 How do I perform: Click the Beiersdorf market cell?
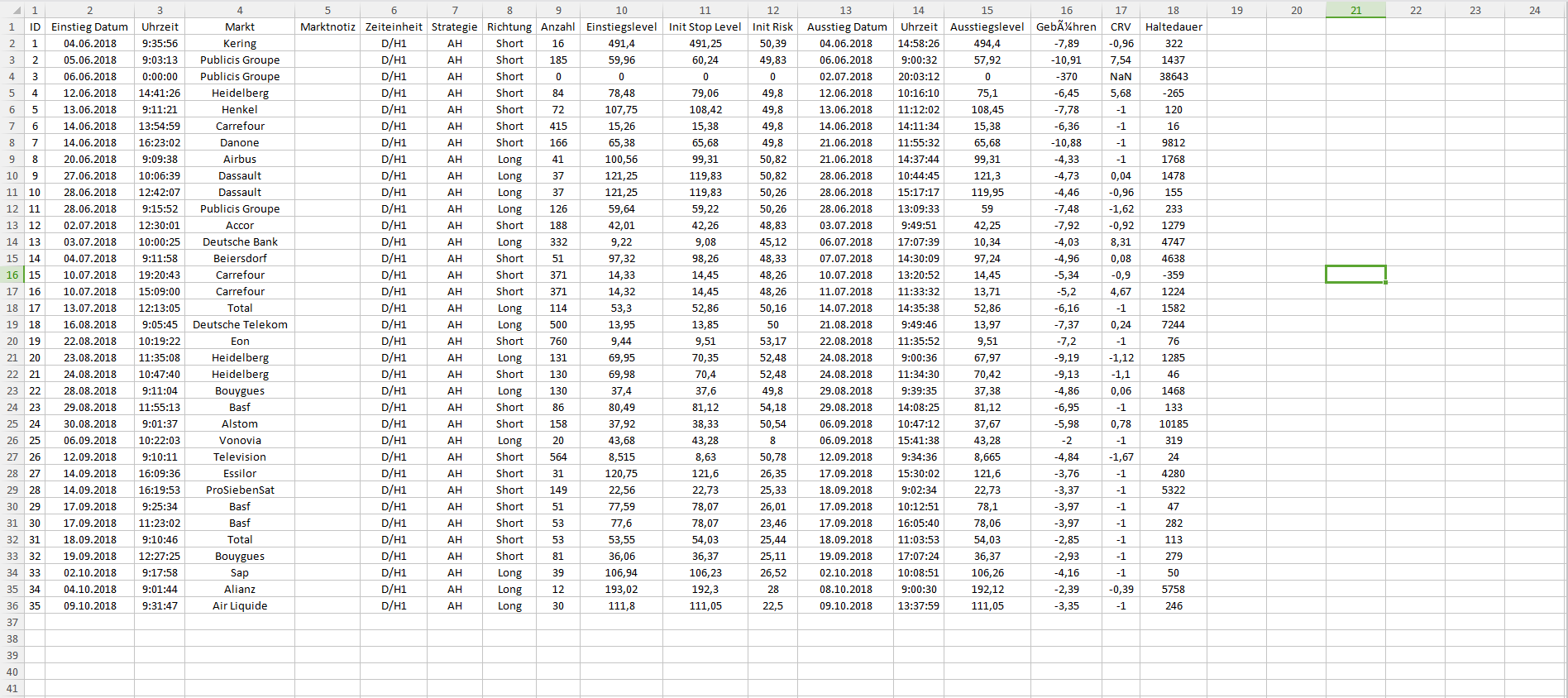click(x=240, y=258)
